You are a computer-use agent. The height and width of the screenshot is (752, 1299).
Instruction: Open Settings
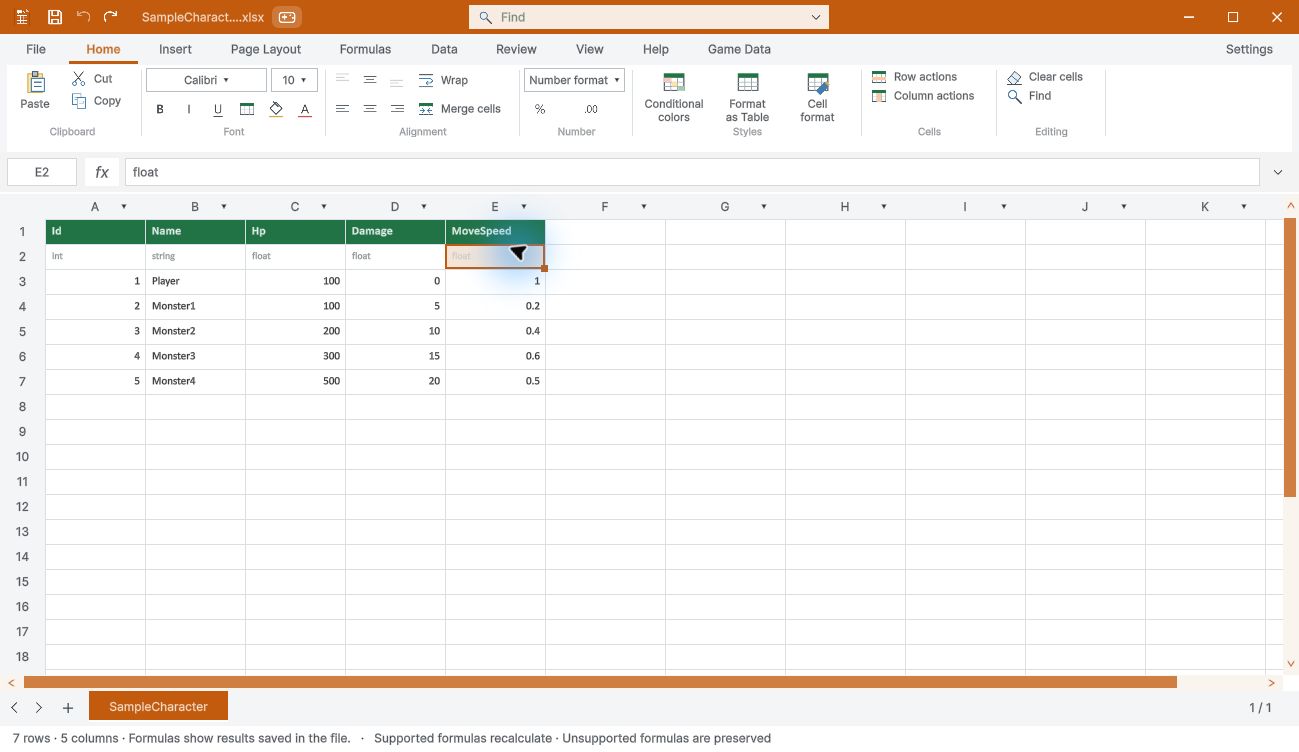(1249, 49)
